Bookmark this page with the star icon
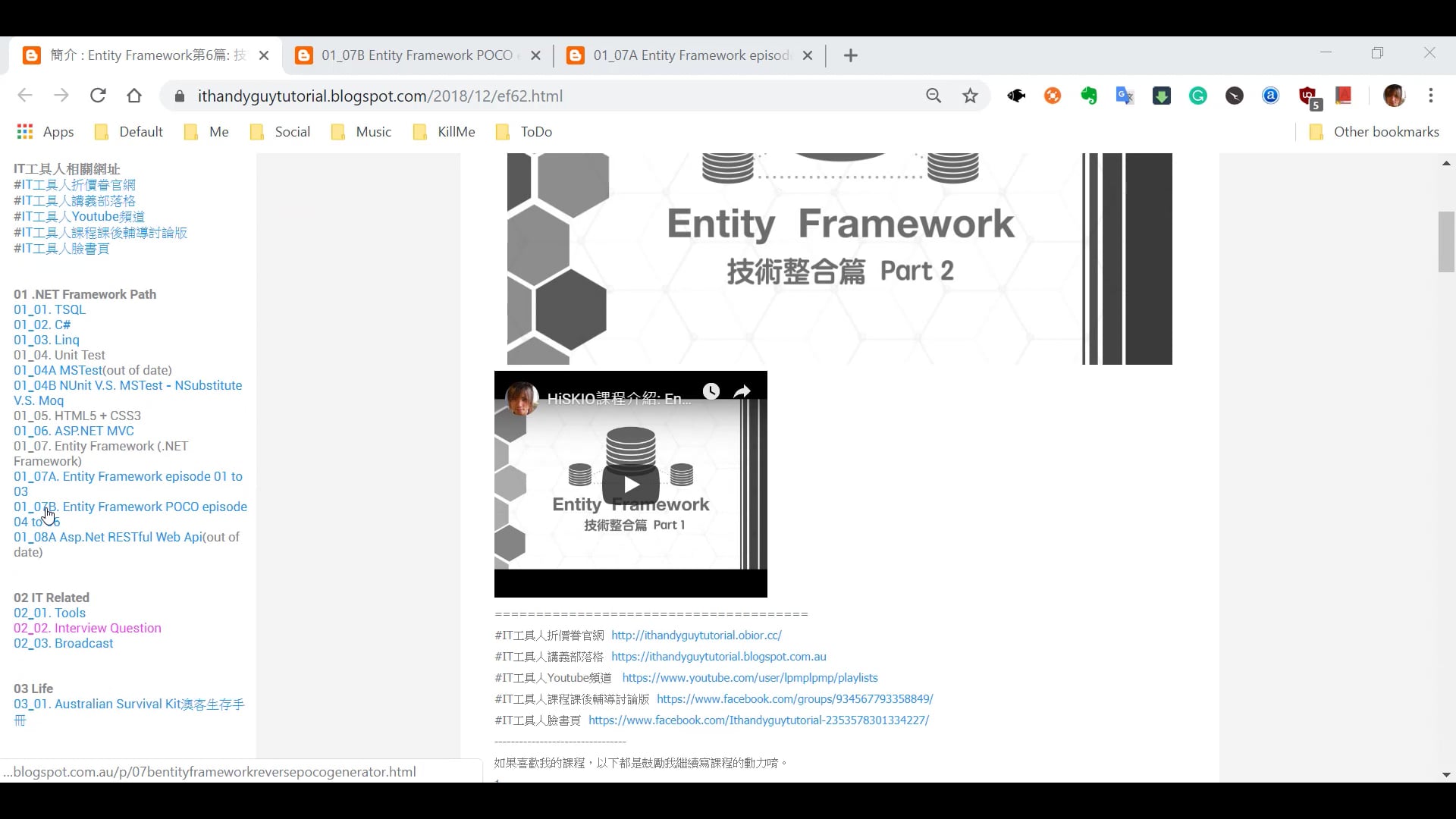Screen dimensions: 1456x819 point(971,96)
